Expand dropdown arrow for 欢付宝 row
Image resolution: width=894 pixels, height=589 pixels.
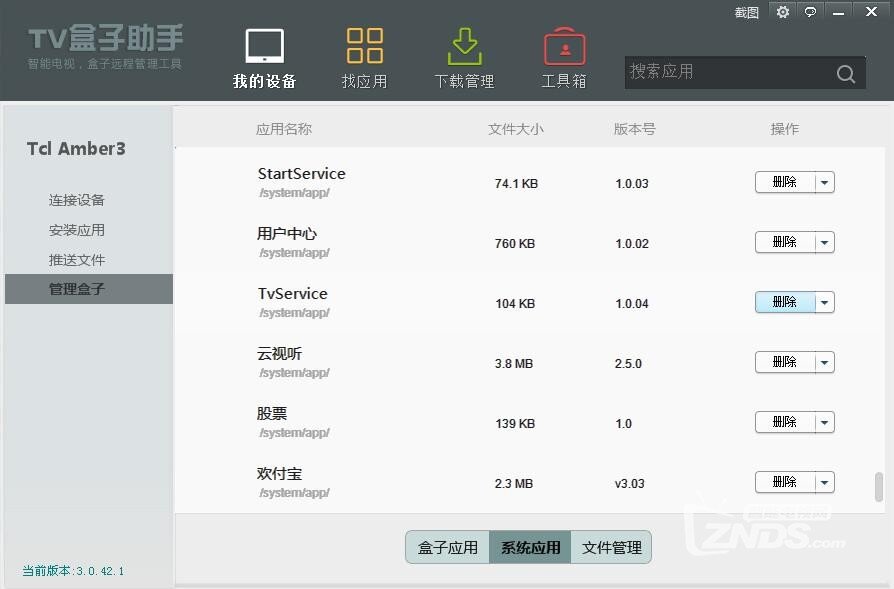(825, 482)
